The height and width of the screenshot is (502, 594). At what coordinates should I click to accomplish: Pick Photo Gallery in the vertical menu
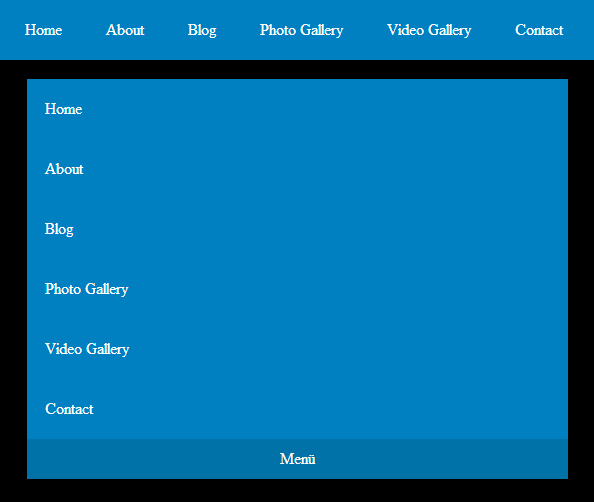point(297,289)
